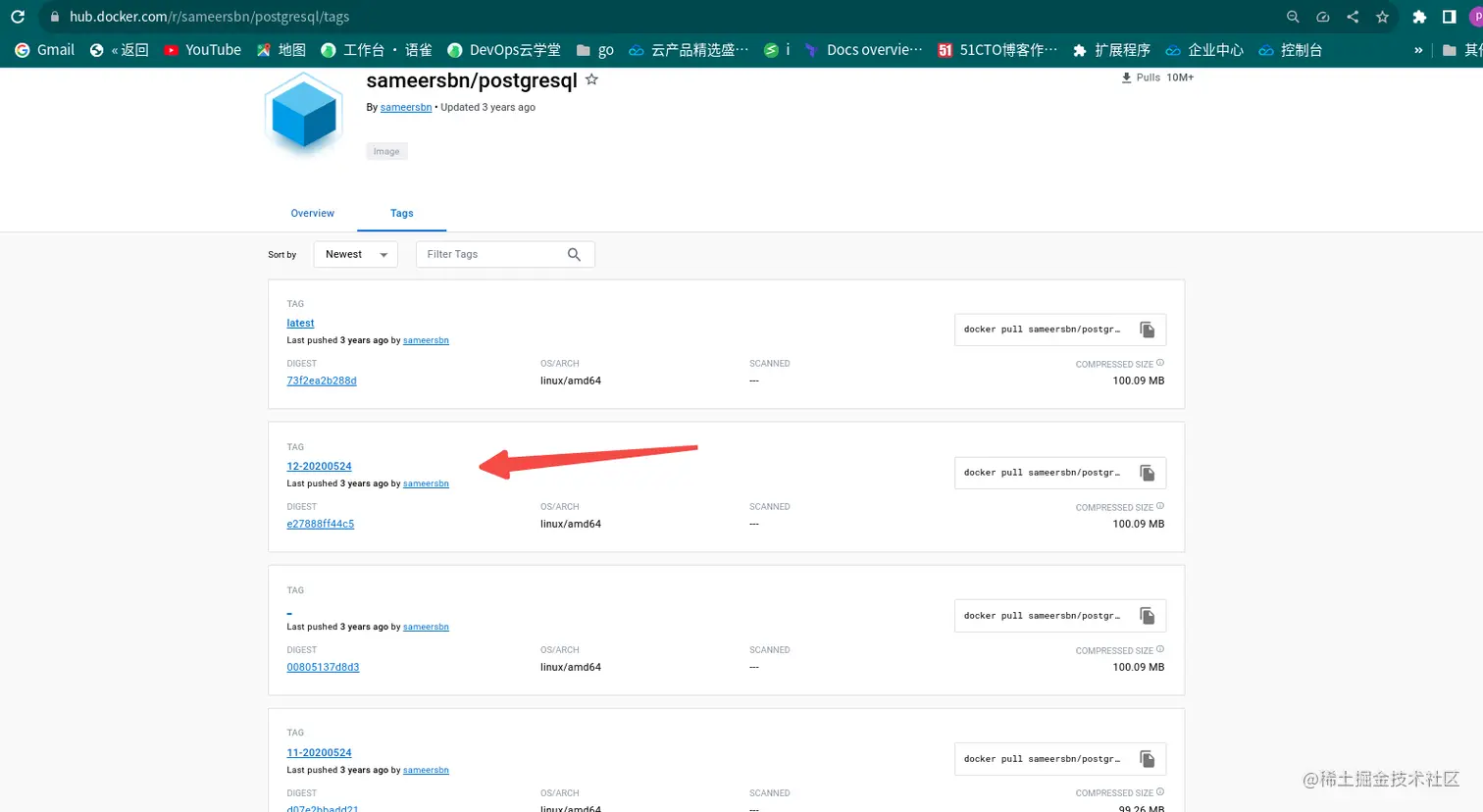Open the Sort by Newest dropdown
This screenshot has width=1483, height=812.
[355, 254]
